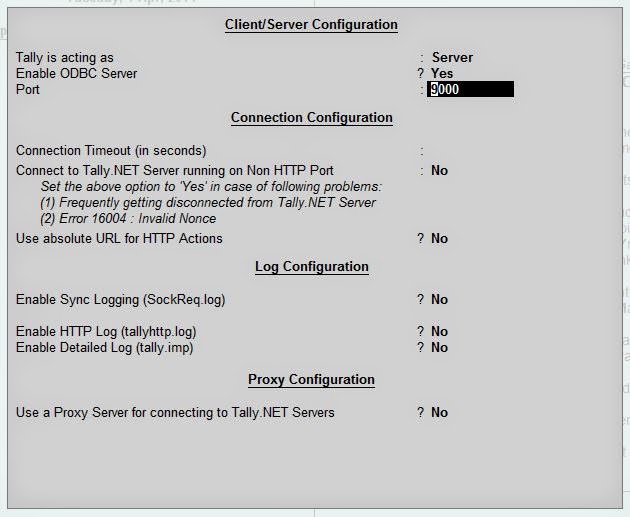Select the Client/Server Configuration heading
Viewport: 630px width, 517px height.
tap(311, 25)
